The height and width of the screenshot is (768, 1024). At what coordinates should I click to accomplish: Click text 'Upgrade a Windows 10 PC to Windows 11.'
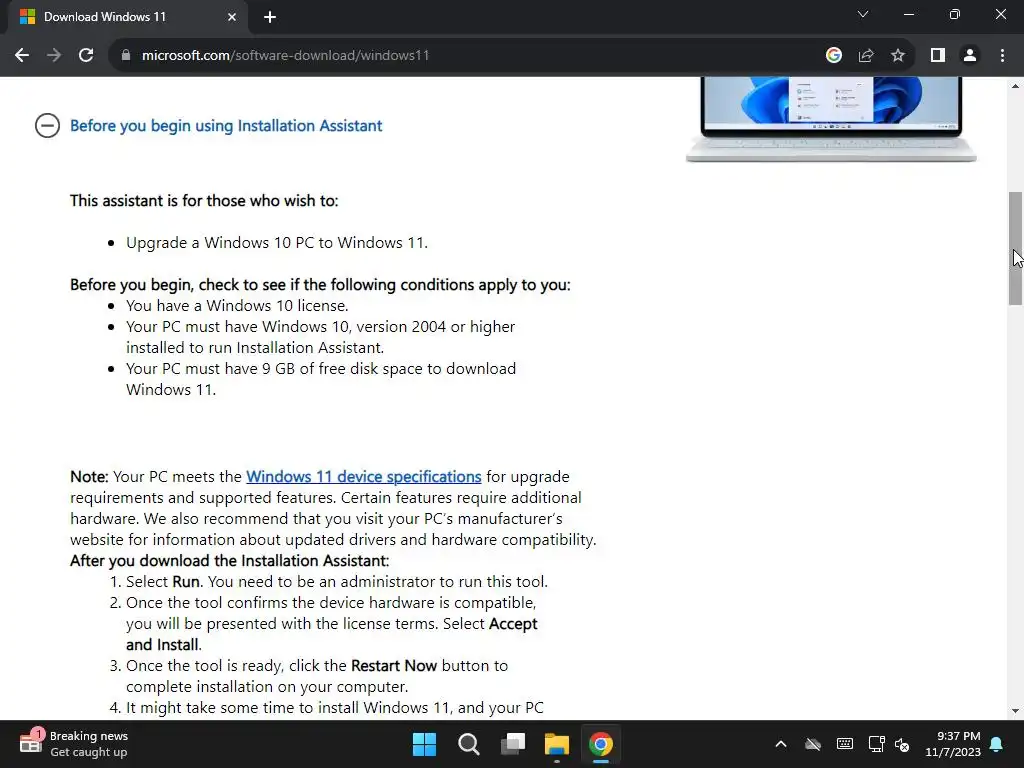[277, 243]
